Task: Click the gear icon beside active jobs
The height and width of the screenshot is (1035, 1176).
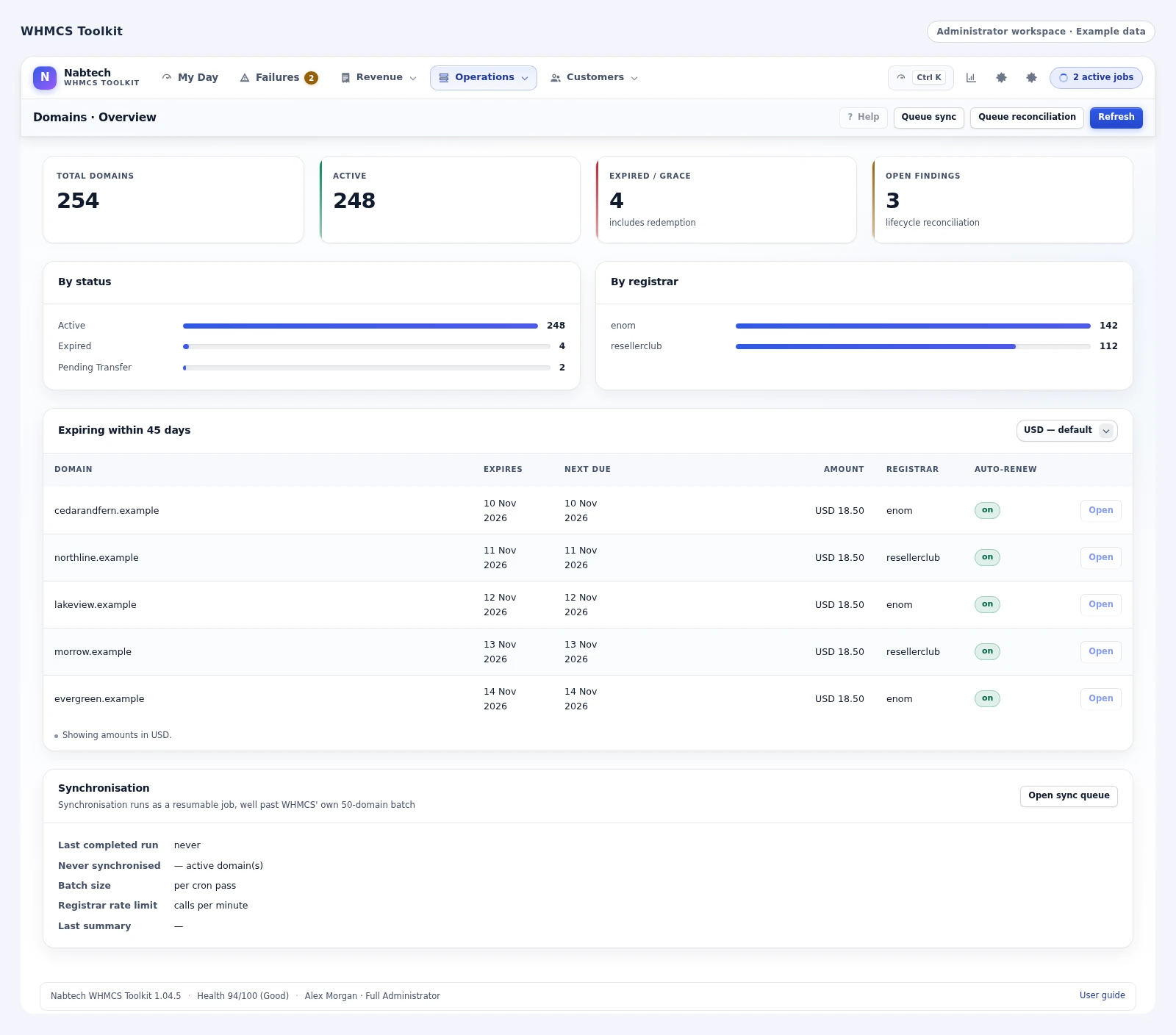Action: click(x=1031, y=78)
